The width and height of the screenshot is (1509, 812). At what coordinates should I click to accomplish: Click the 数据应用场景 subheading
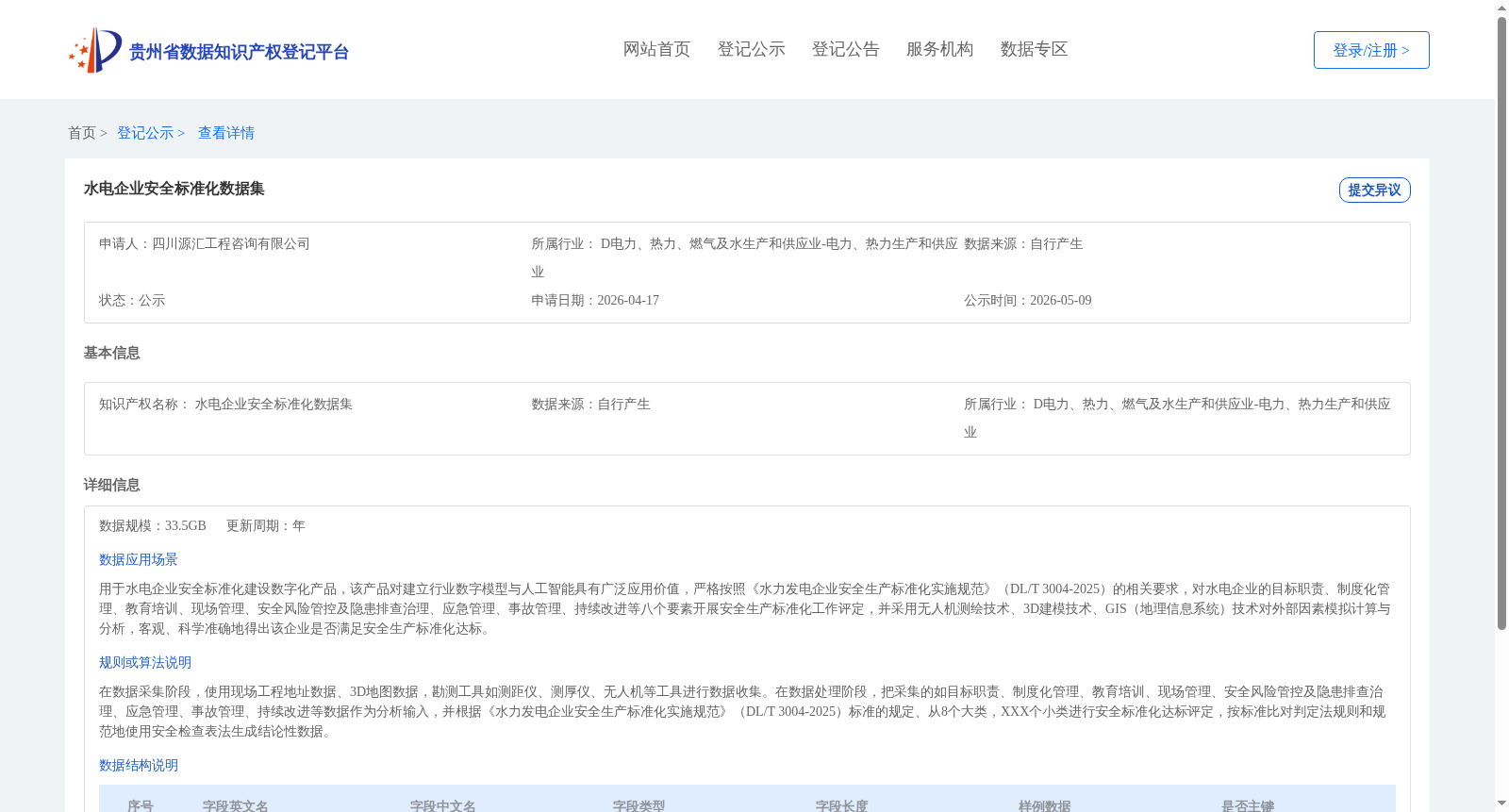pyautogui.click(x=139, y=559)
